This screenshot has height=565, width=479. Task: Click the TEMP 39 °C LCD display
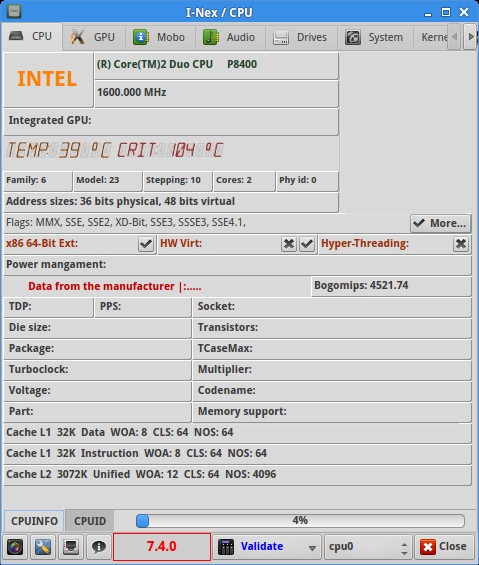59,150
